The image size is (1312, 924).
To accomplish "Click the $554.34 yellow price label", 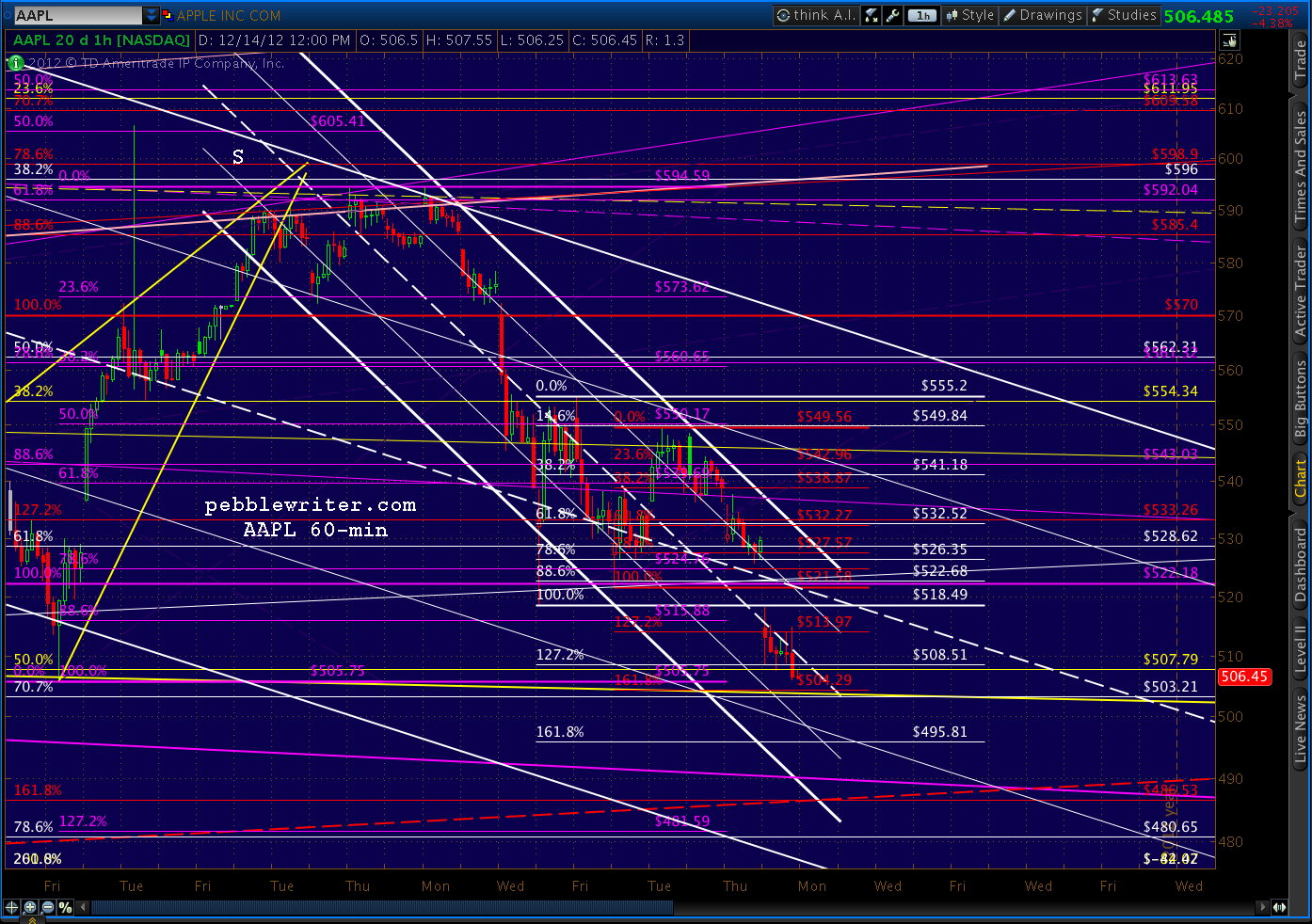I will 1171,391.
